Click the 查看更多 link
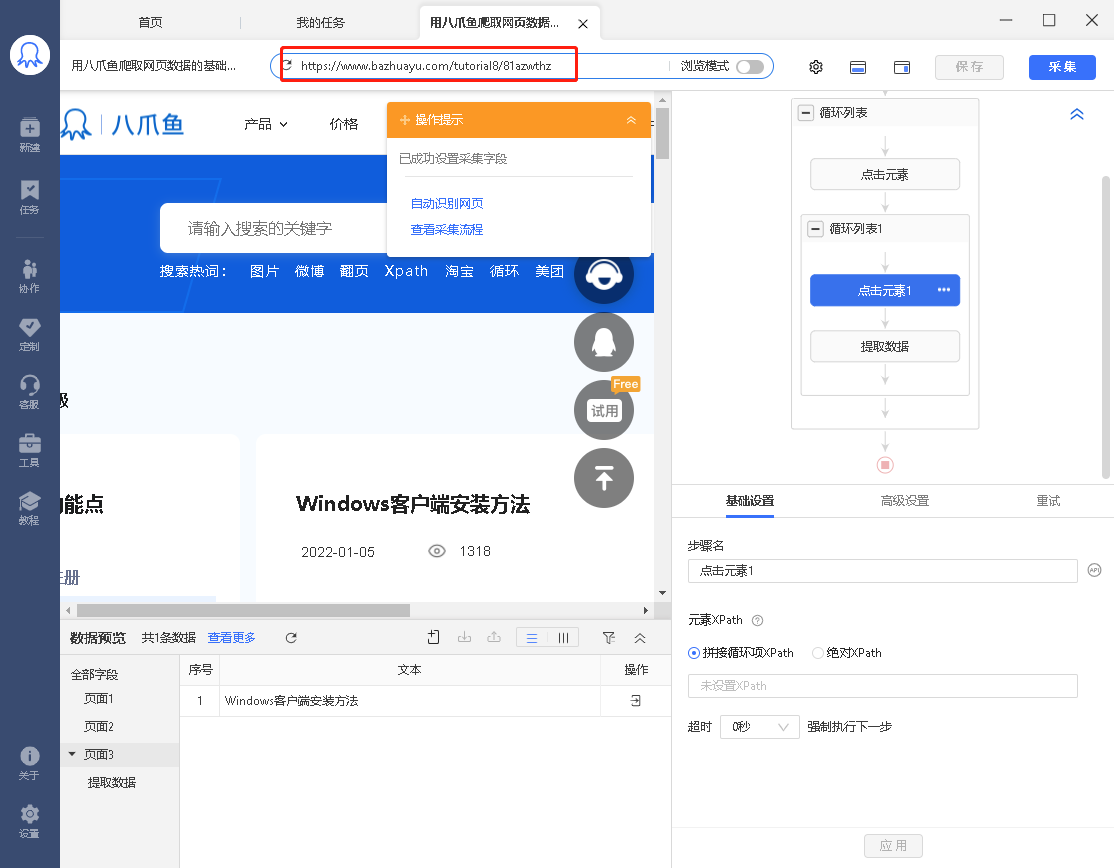Screen dimensions: 1114x868 (232, 638)
